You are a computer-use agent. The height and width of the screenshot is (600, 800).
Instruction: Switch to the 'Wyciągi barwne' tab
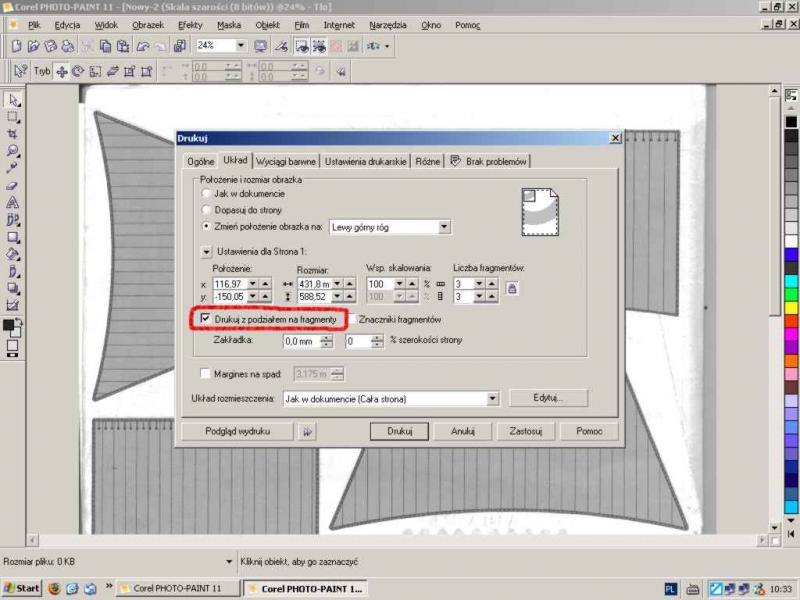pyautogui.click(x=286, y=161)
